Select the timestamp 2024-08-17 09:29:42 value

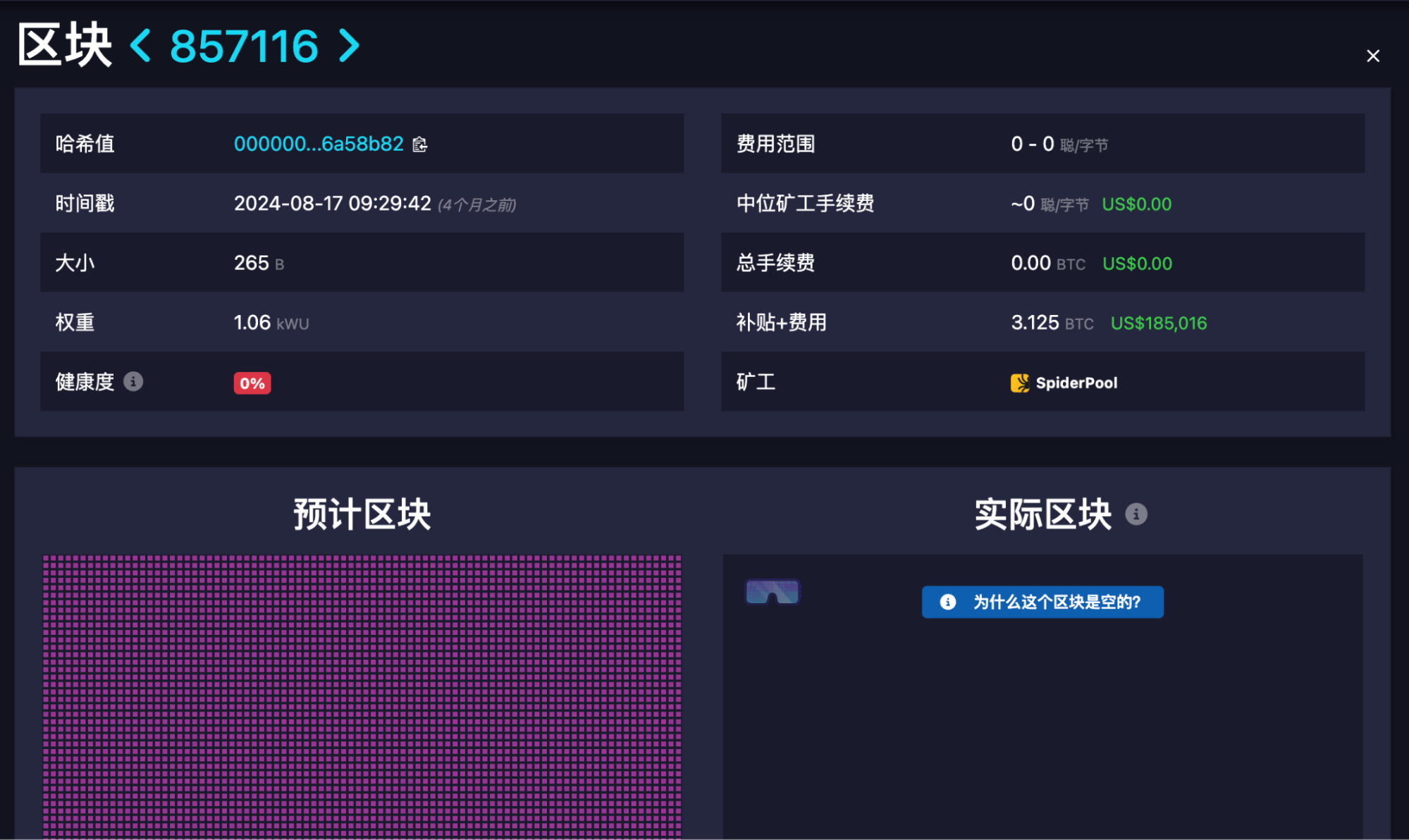point(333,203)
